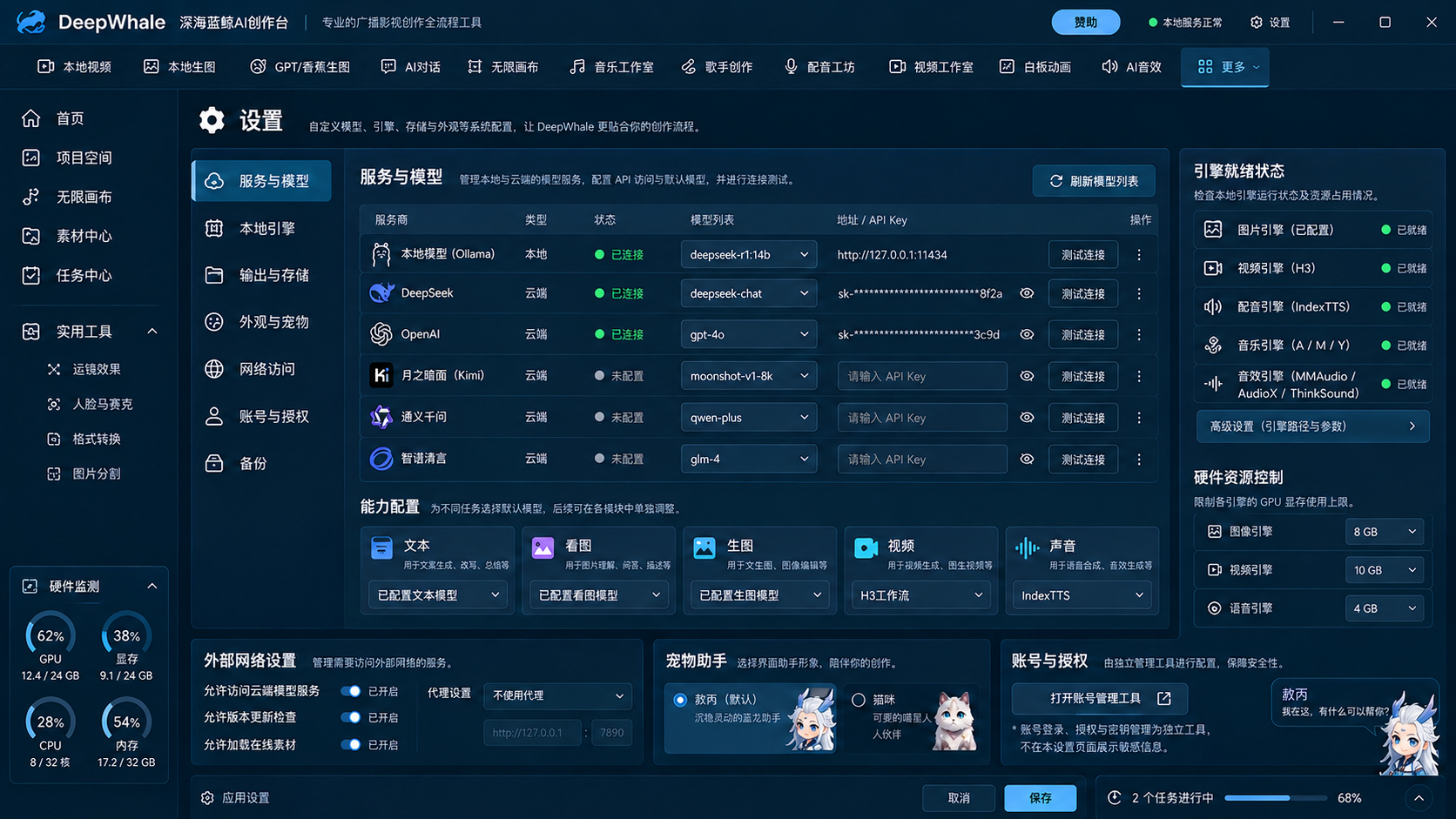Click the 首页 home icon in sidebar
This screenshot has height=819, width=1456.
pyautogui.click(x=31, y=118)
